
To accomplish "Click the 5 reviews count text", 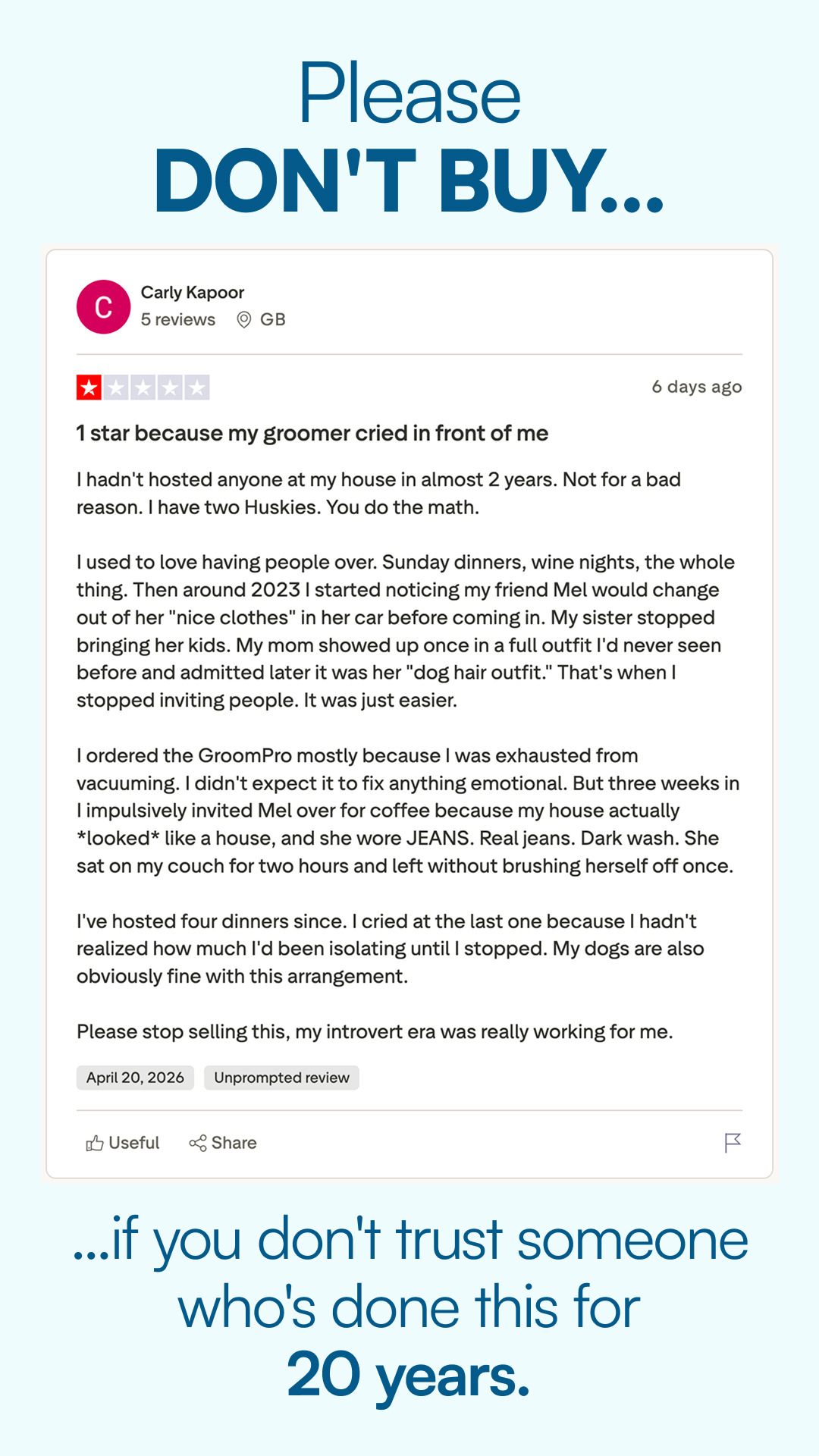I will pyautogui.click(x=178, y=320).
